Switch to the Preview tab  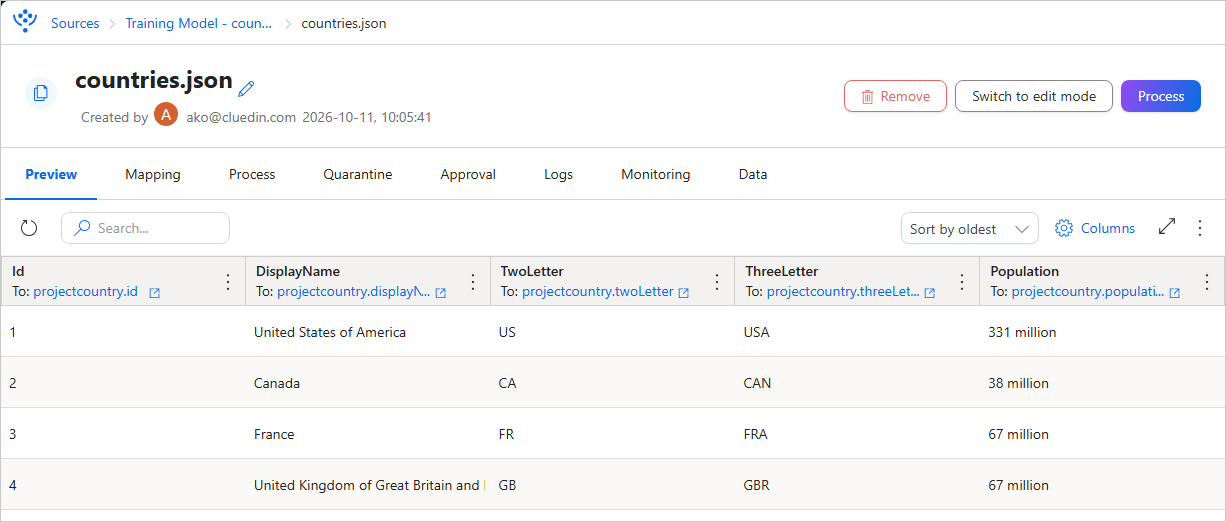tap(51, 174)
